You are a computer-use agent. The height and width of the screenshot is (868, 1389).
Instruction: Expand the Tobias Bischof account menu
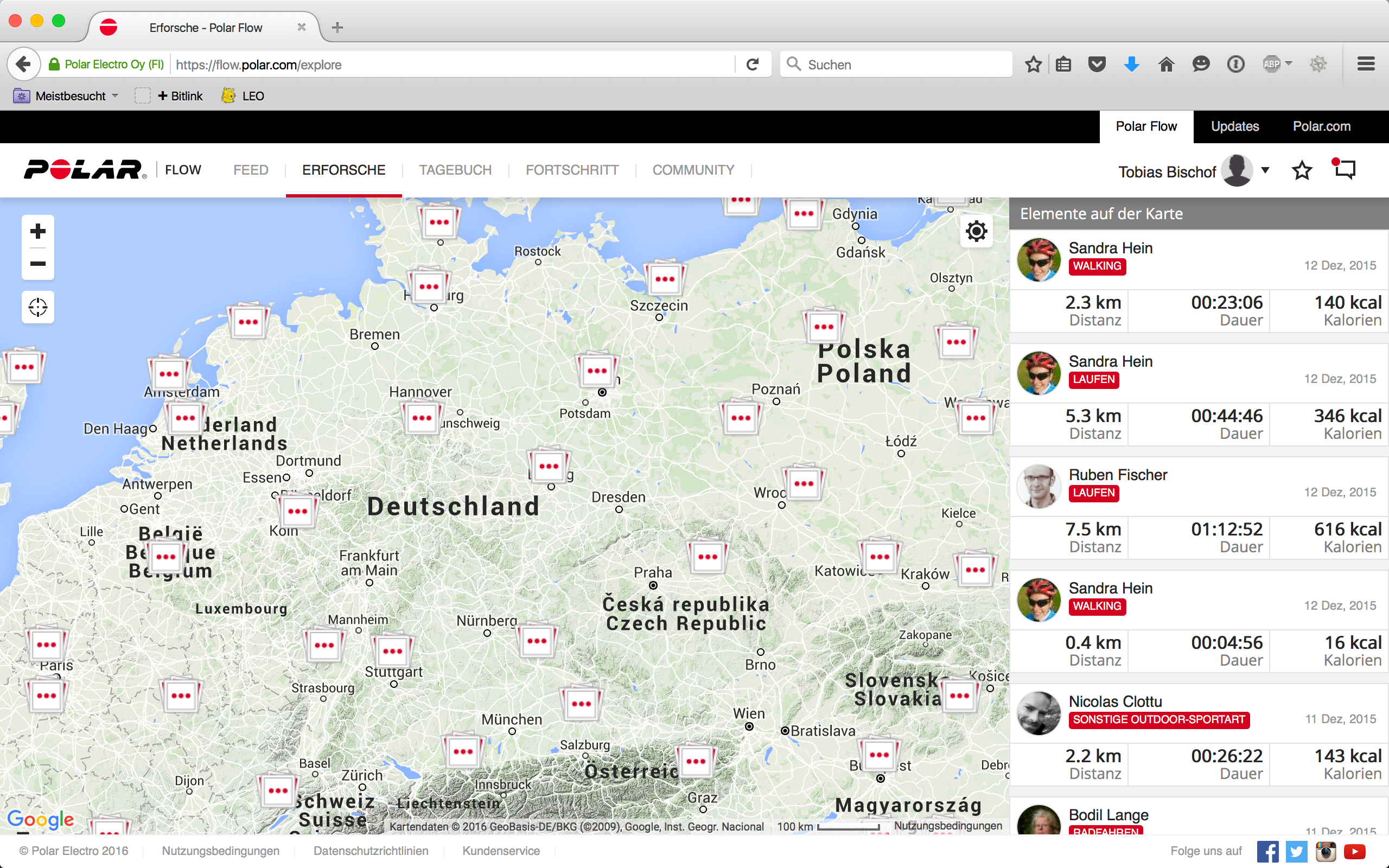[1265, 170]
